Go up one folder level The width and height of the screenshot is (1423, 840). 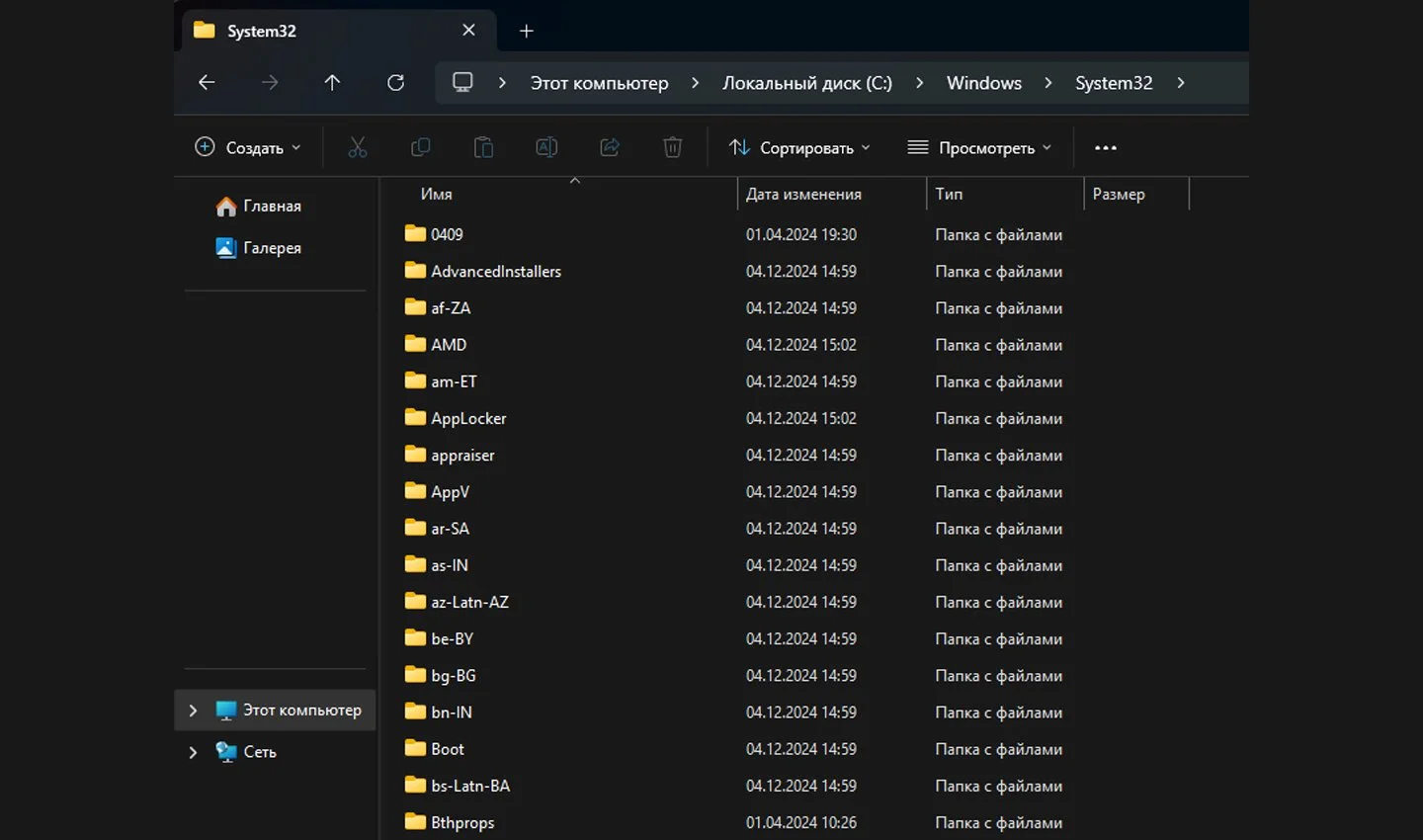point(332,82)
